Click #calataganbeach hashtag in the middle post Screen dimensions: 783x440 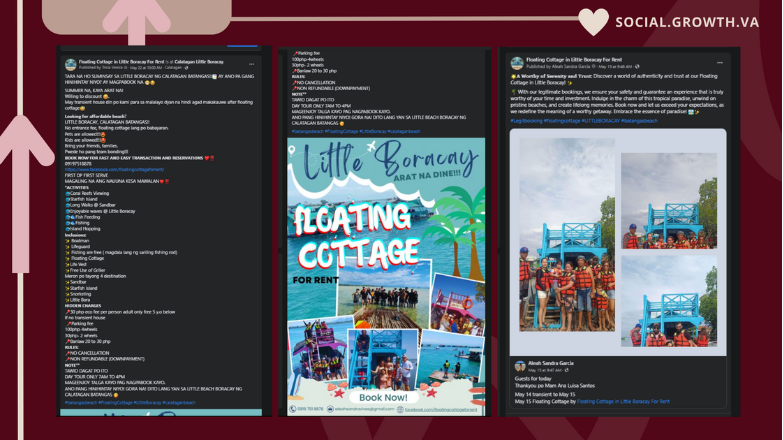[404, 131]
